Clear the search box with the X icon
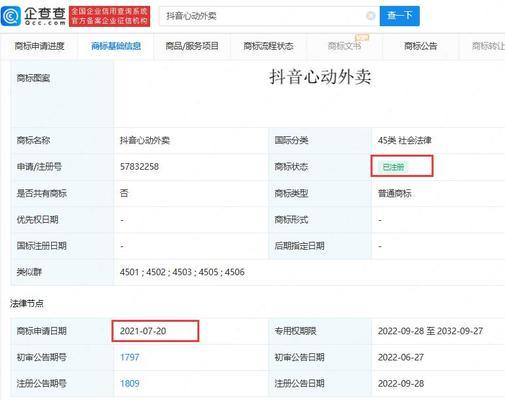505x400 pixels. click(x=370, y=16)
